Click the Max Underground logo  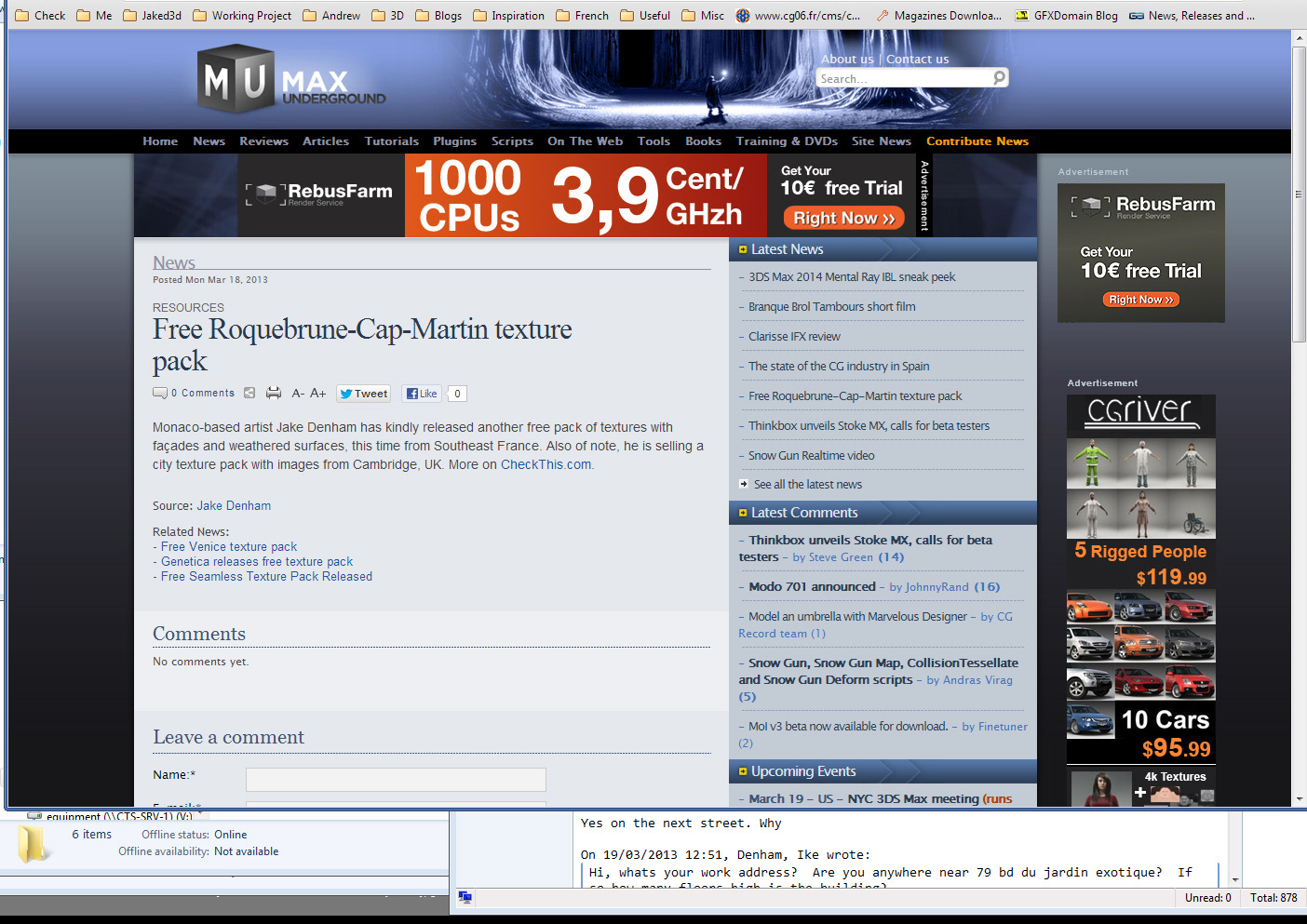point(291,82)
